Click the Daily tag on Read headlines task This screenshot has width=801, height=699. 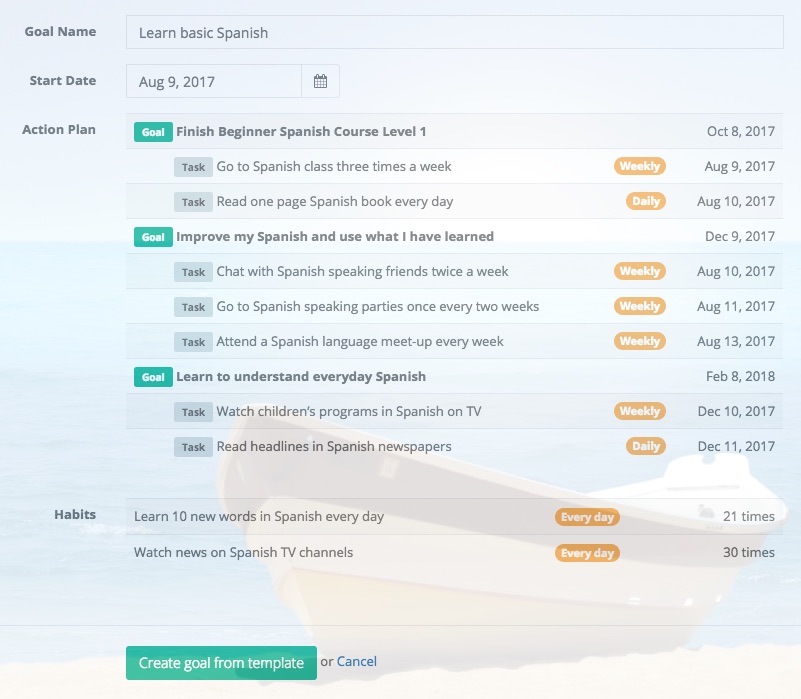click(x=646, y=447)
